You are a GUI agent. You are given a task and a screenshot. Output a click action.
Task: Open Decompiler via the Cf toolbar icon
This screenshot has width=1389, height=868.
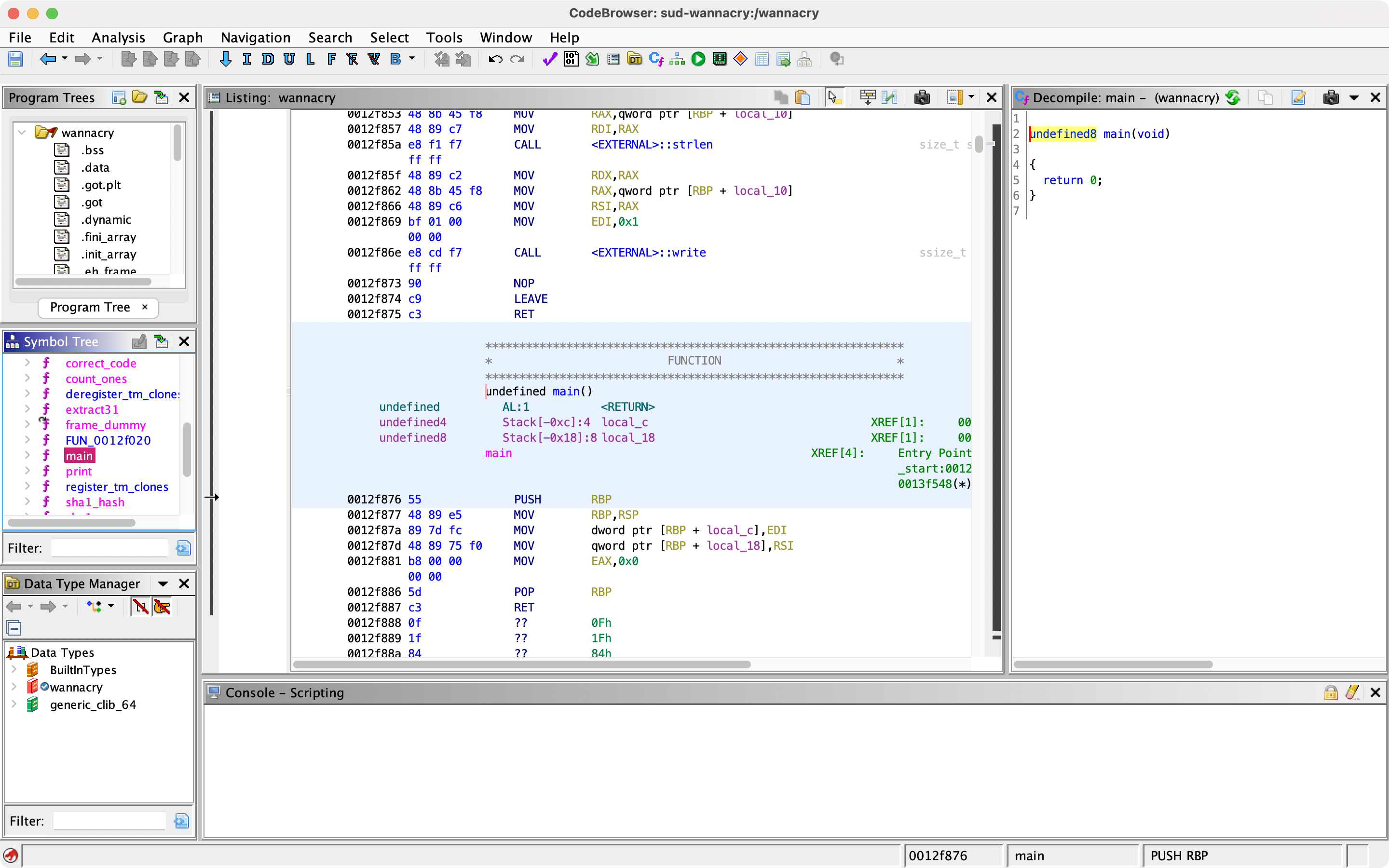coord(655,59)
